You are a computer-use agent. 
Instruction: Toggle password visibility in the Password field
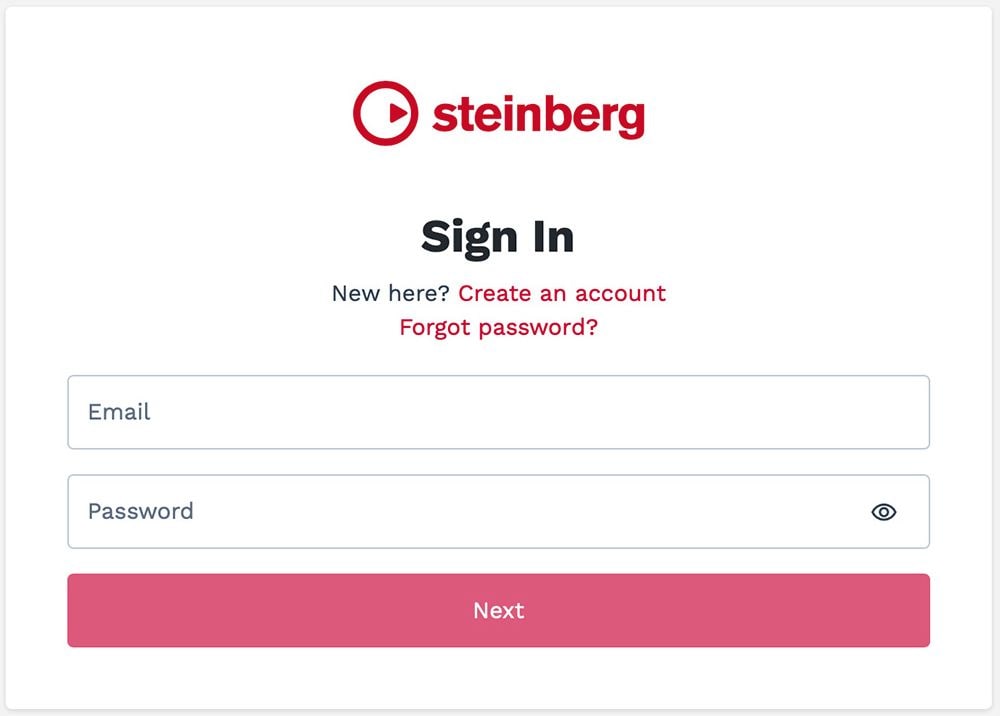pos(883,512)
